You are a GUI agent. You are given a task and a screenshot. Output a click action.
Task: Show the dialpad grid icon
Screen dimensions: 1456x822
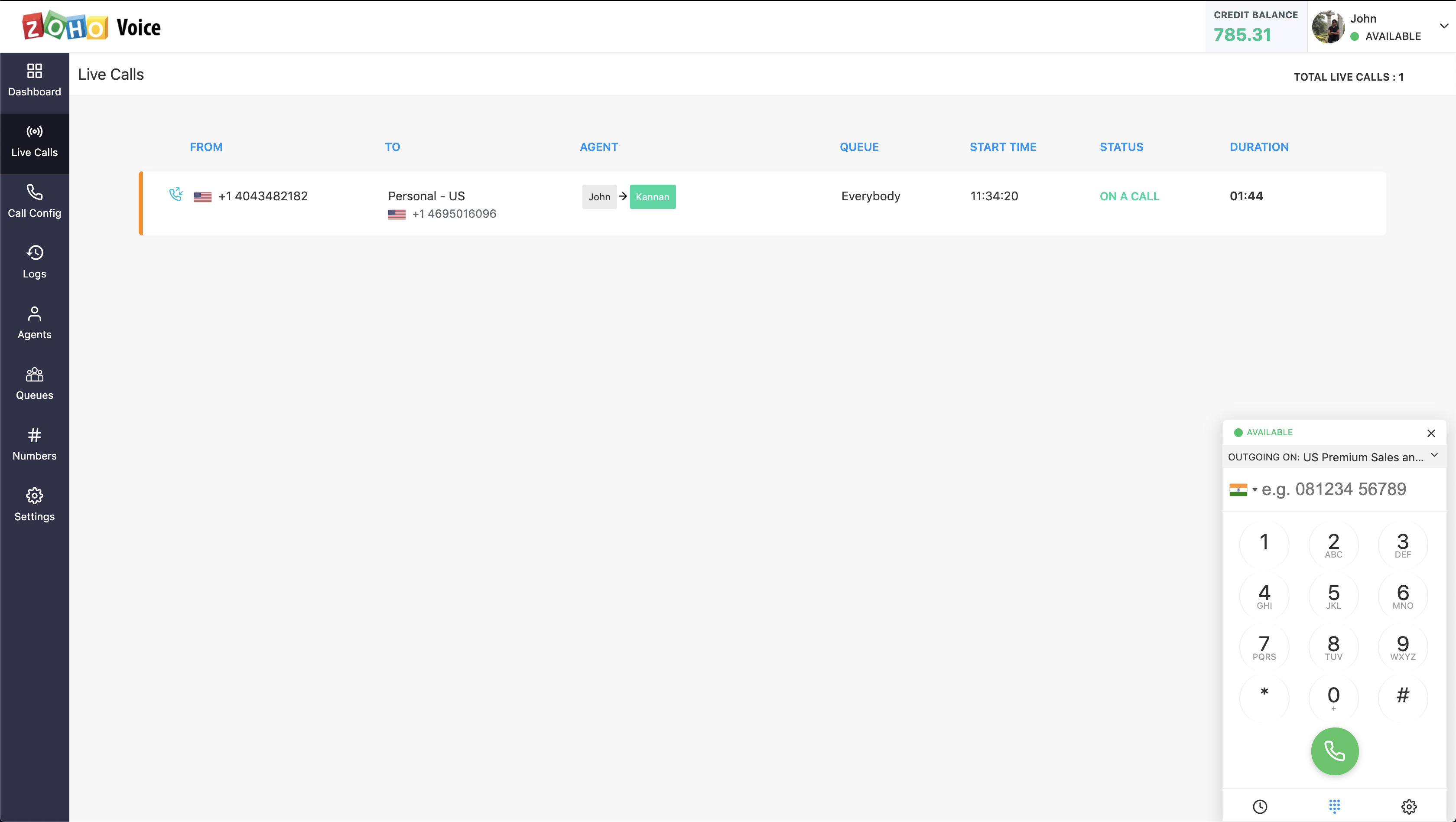[x=1334, y=806]
